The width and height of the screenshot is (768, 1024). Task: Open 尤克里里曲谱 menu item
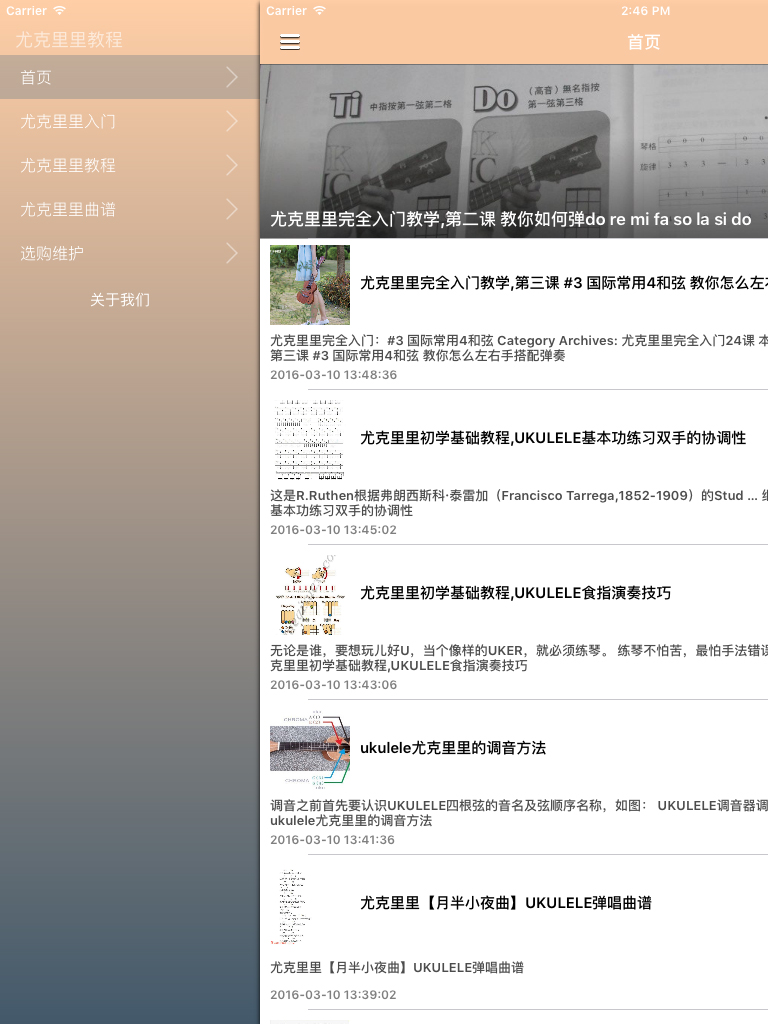coord(129,209)
